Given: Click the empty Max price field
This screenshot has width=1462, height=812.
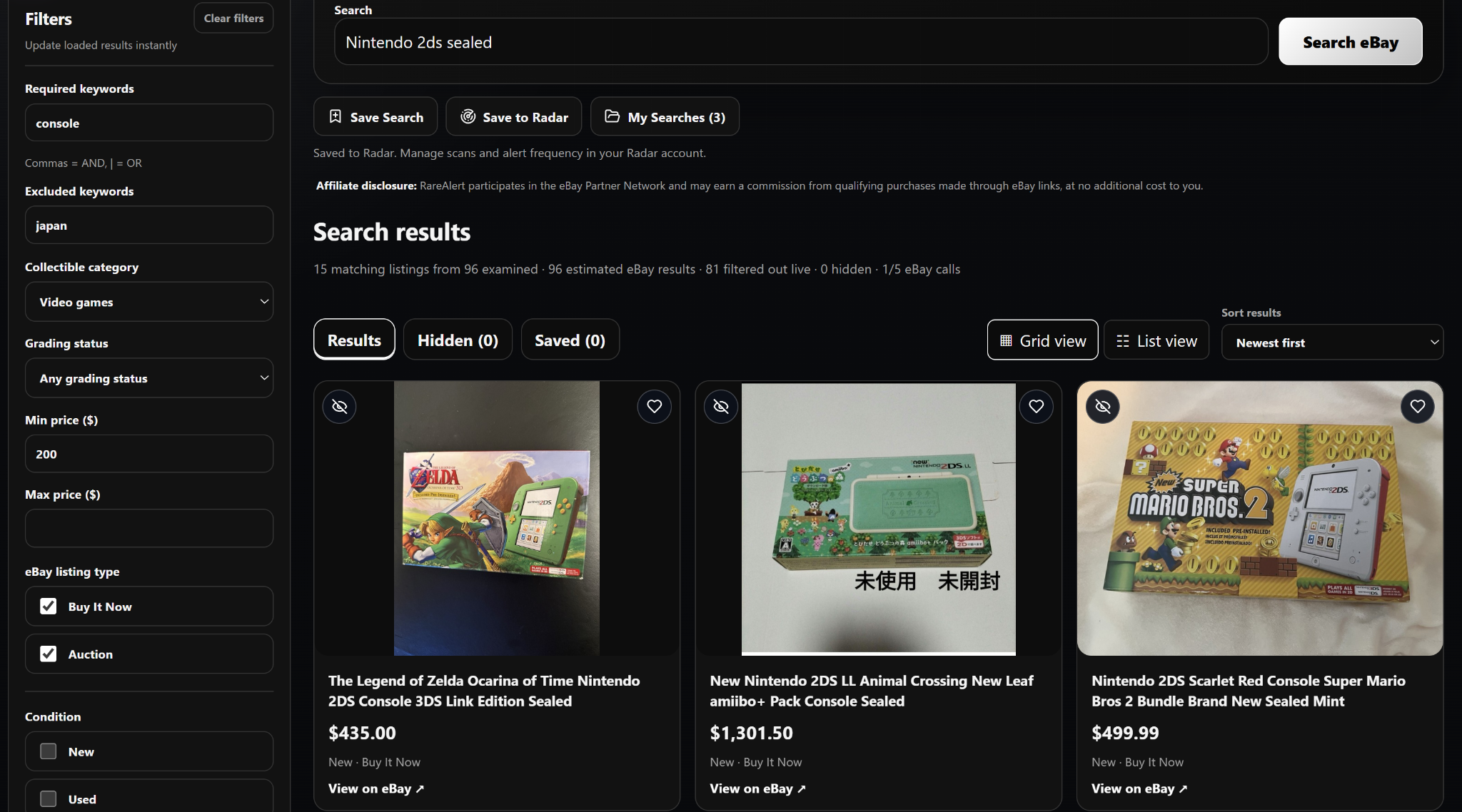Looking at the screenshot, I should tap(149, 528).
